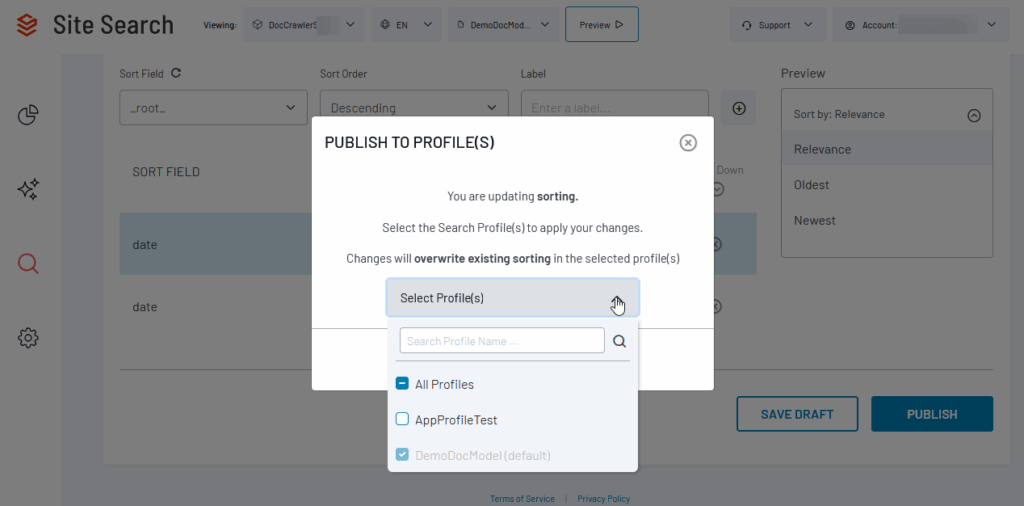Click the Site Search logo icon

click(x=27, y=25)
